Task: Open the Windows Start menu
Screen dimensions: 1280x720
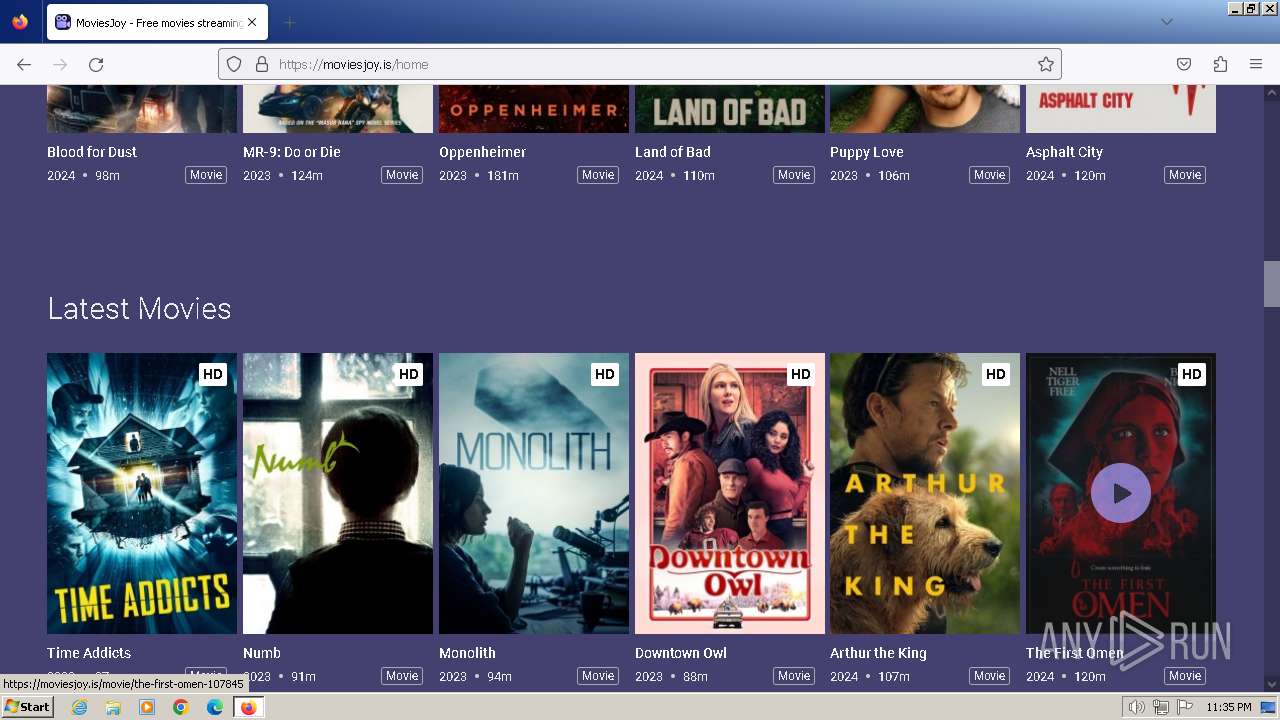Action: point(27,707)
